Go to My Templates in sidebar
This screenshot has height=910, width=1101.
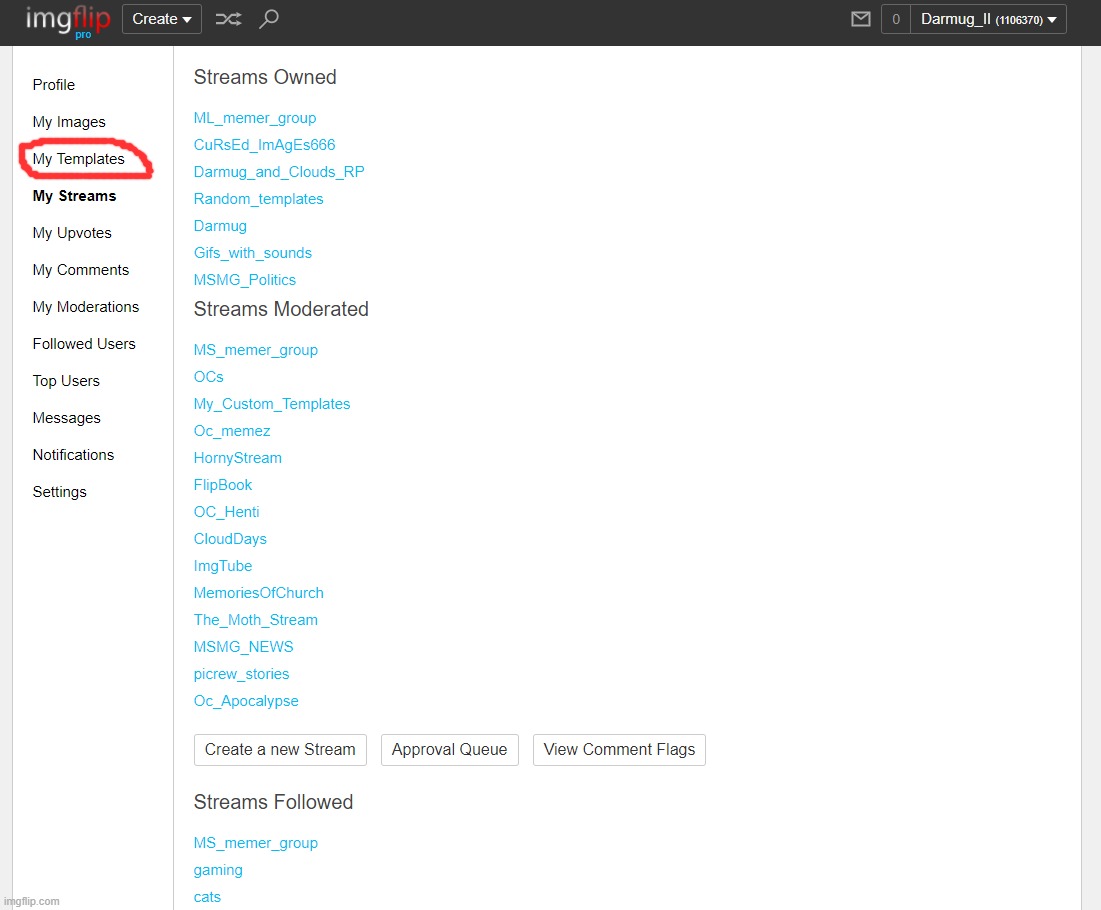(x=79, y=159)
